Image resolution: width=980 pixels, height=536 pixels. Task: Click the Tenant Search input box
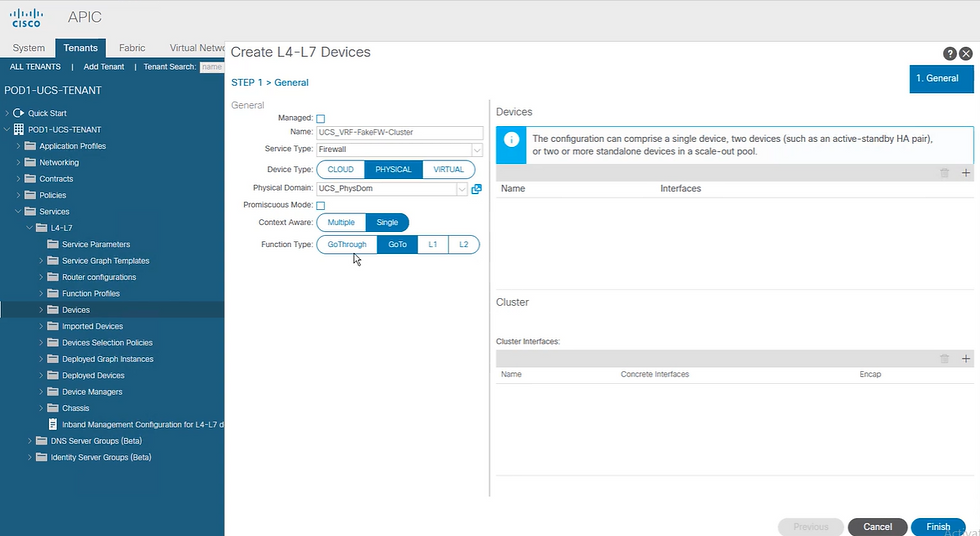pyautogui.click(x=212, y=67)
